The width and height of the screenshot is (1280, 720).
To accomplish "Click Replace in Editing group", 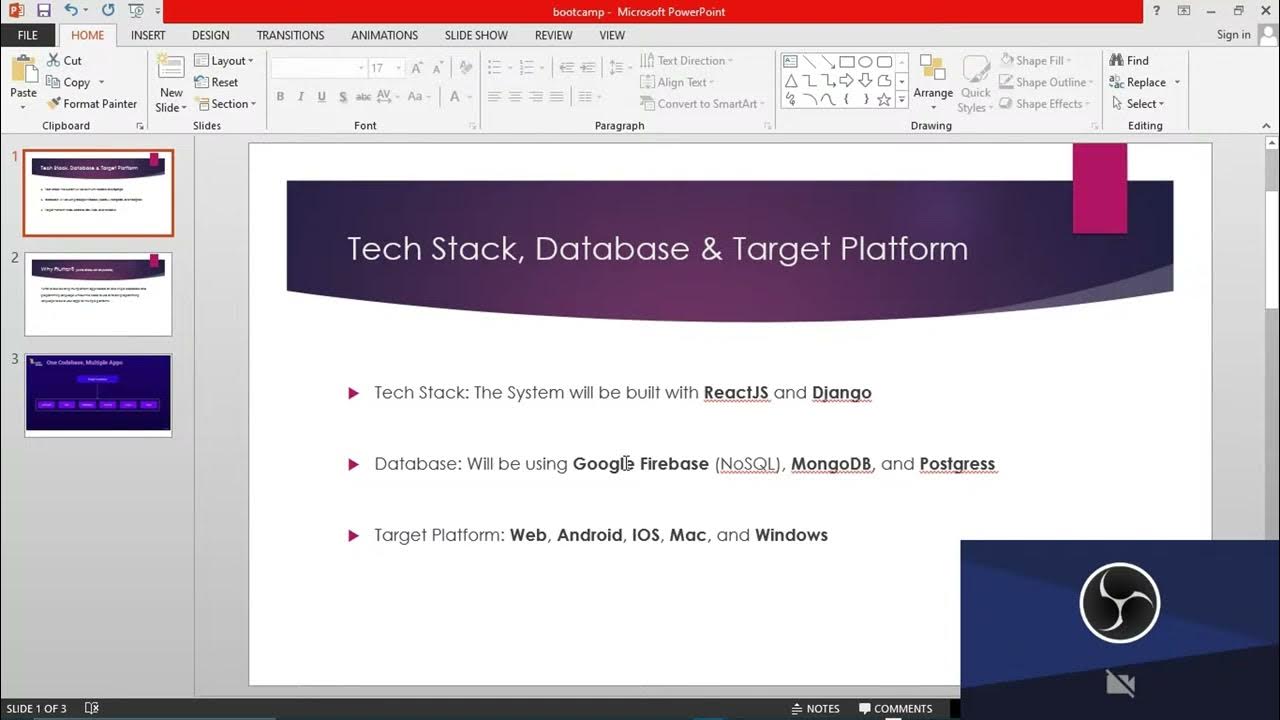I will point(1138,82).
